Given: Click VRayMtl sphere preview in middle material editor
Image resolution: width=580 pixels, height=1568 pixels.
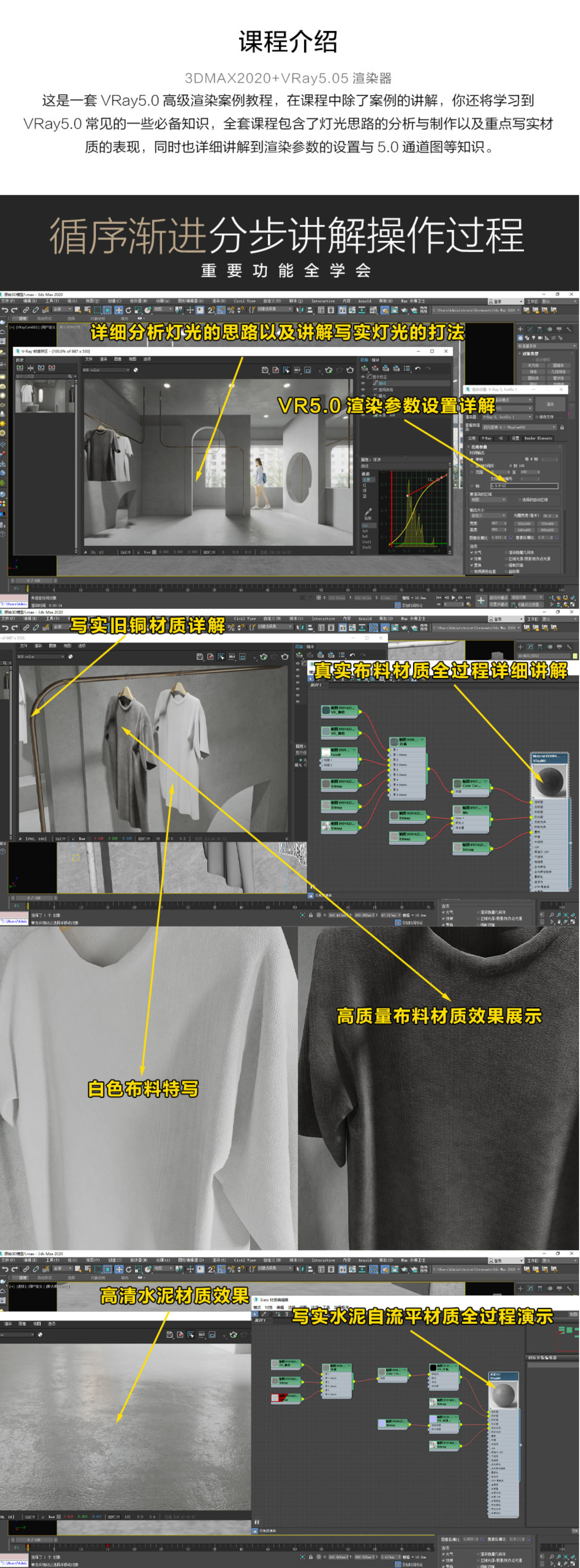Looking at the screenshot, I should click(x=550, y=781).
